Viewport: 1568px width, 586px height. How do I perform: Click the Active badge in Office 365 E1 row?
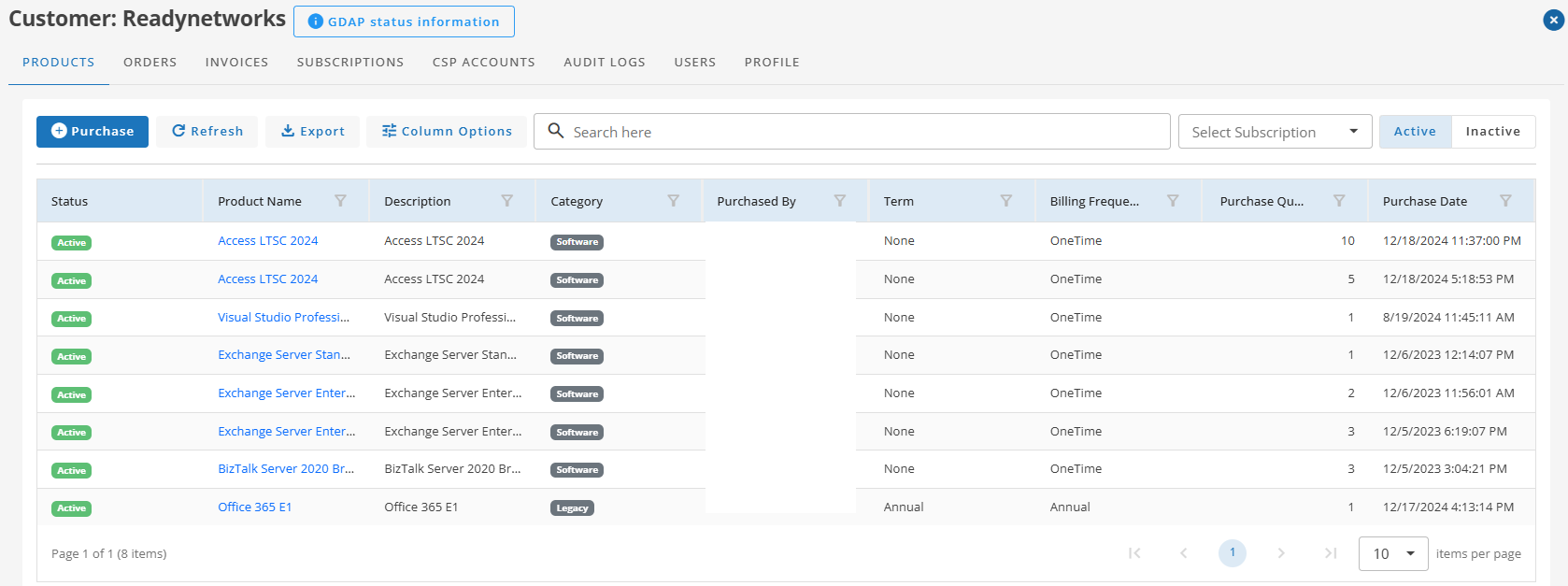[71, 508]
